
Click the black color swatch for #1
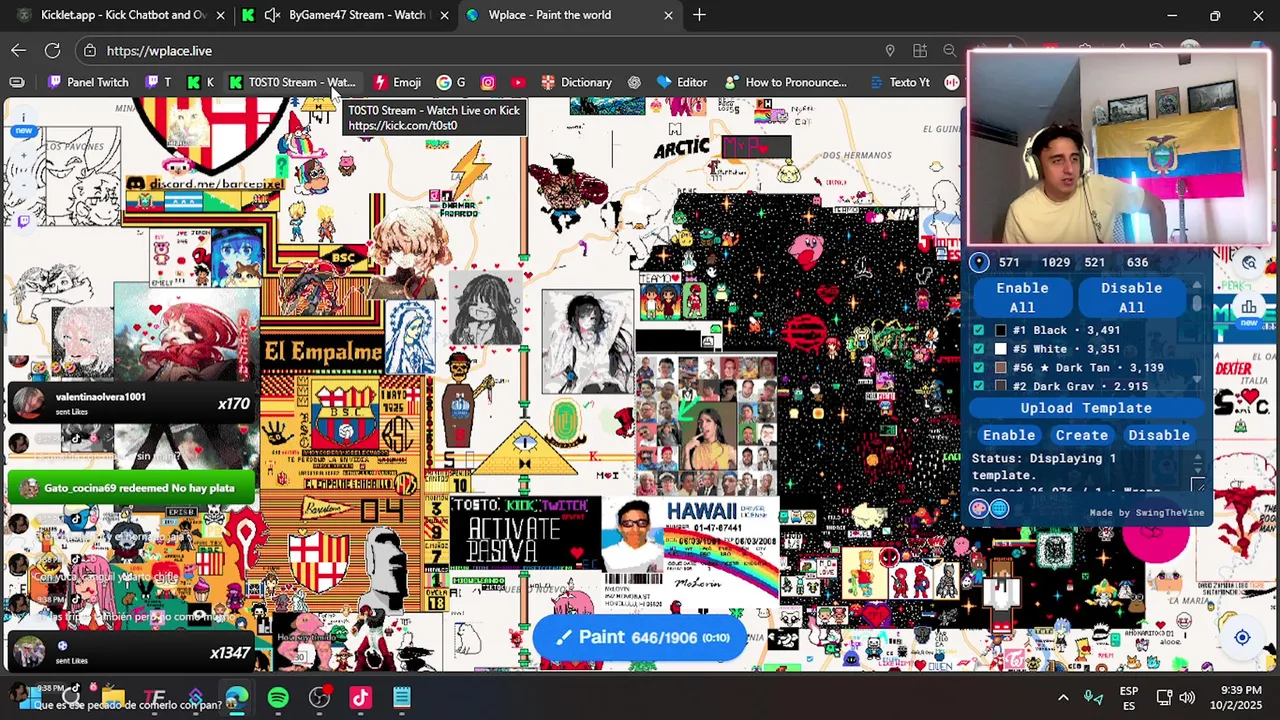click(1000, 330)
